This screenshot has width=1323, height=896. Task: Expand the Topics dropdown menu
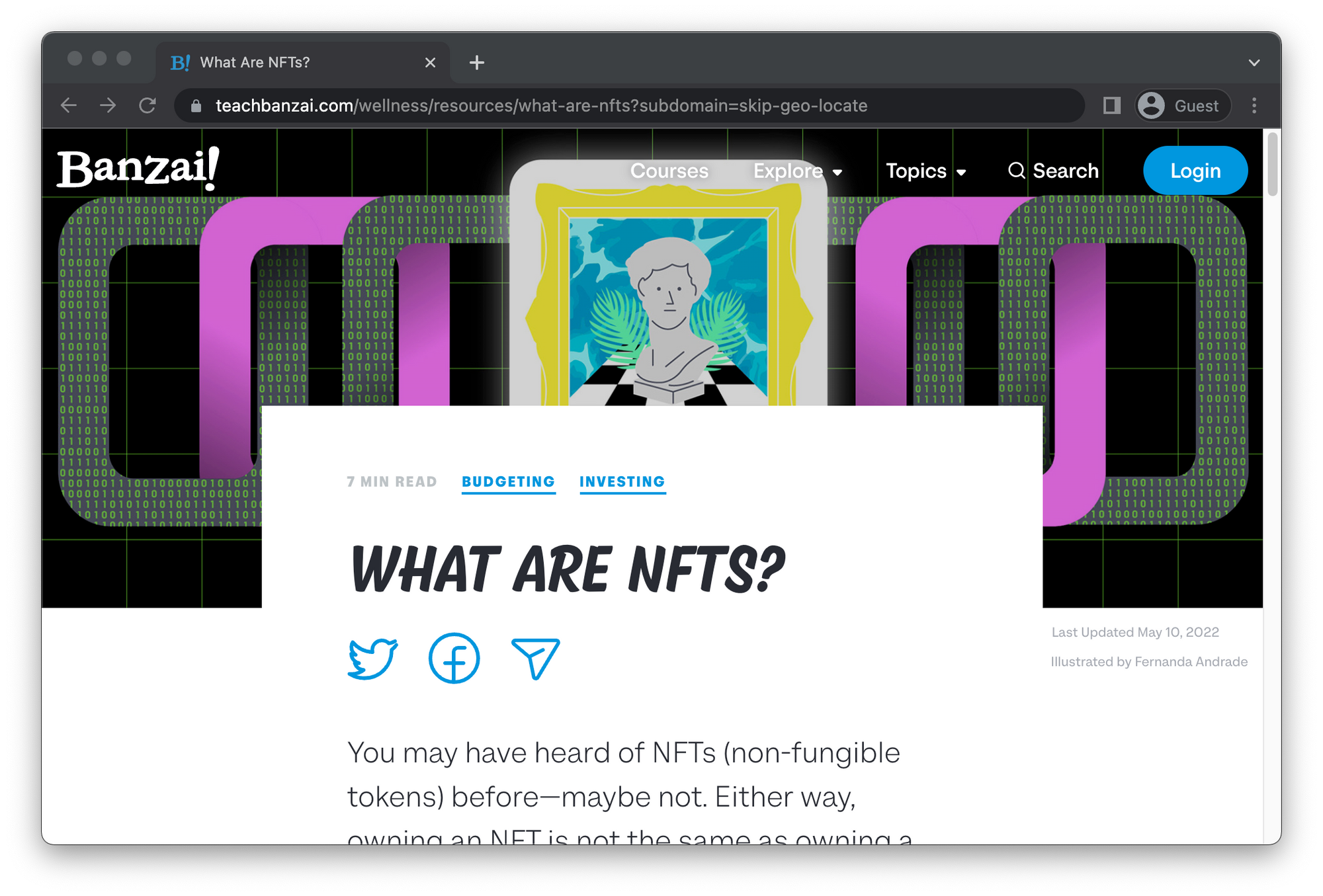pyautogui.click(x=925, y=171)
